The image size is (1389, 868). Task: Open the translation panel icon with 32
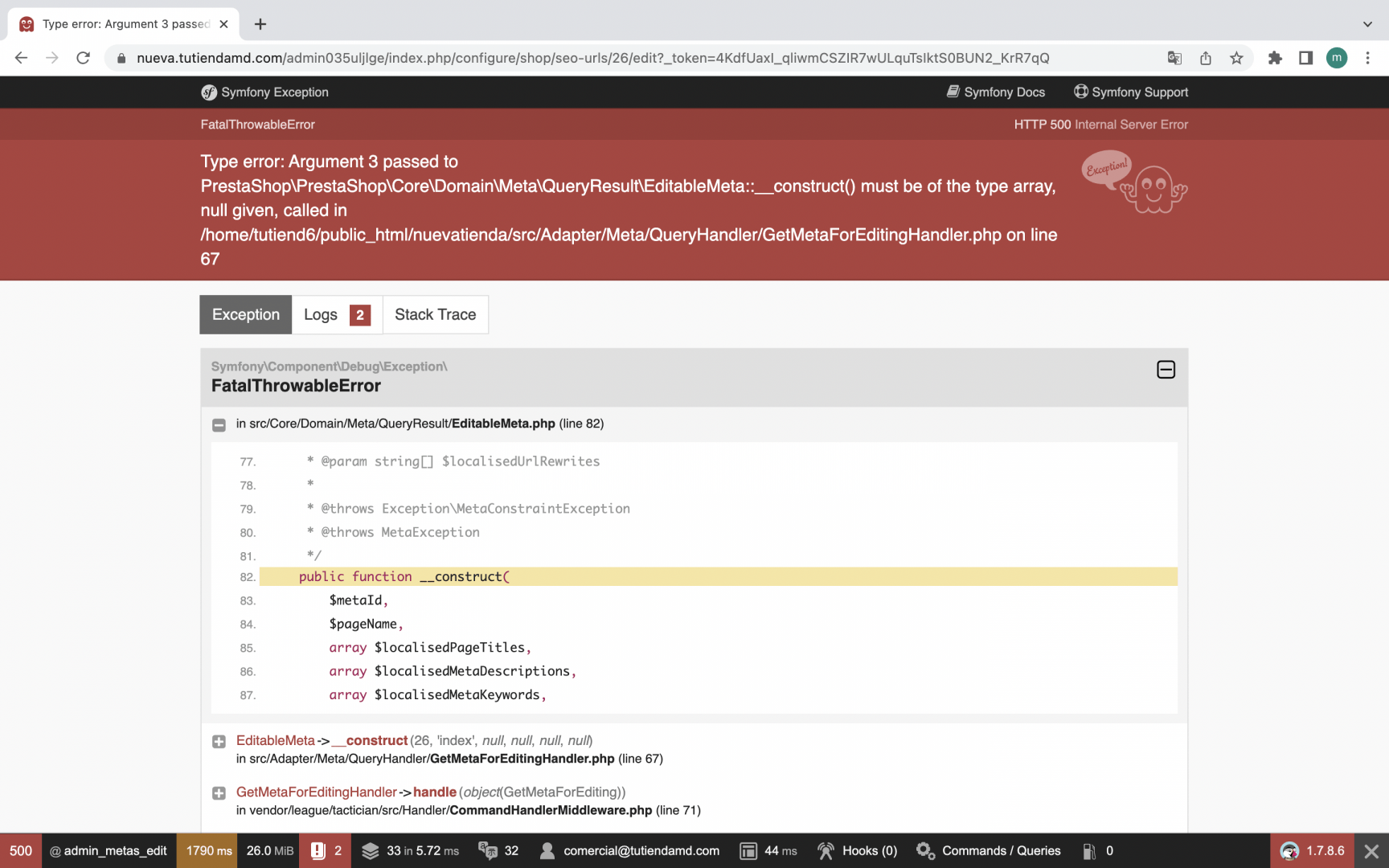(x=498, y=850)
